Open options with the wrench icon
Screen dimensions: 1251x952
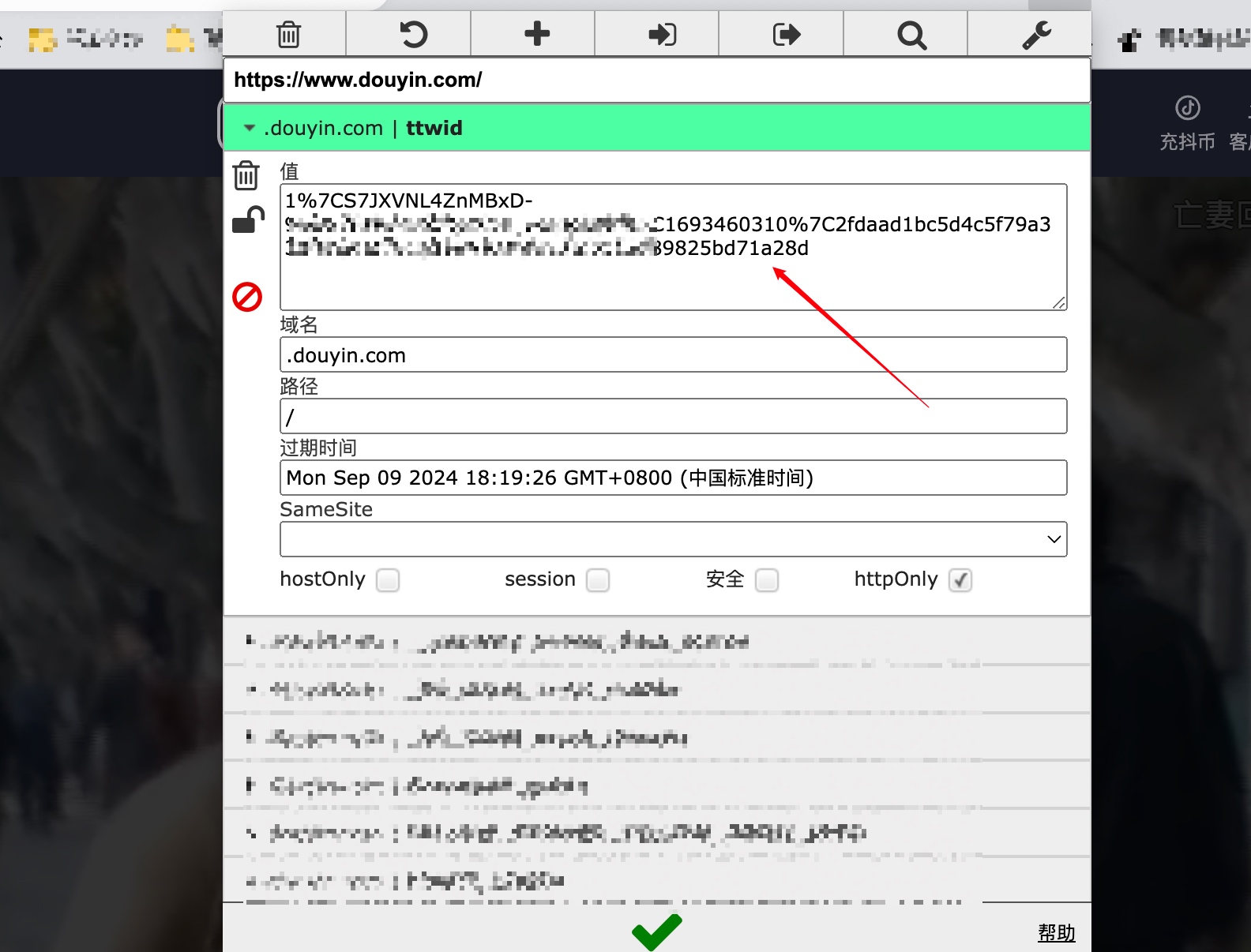1036,36
